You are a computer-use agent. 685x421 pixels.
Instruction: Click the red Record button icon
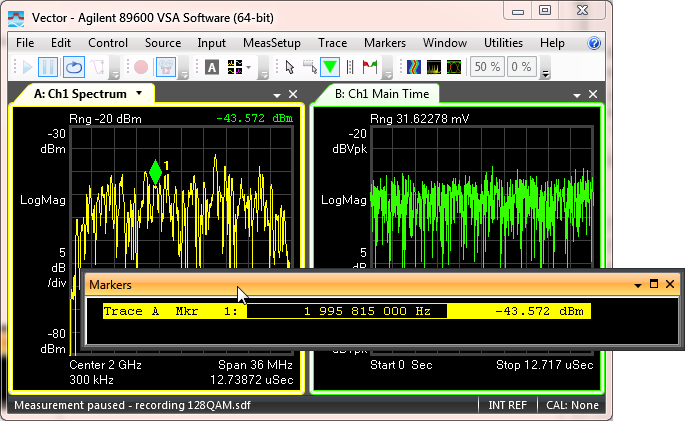[141, 67]
